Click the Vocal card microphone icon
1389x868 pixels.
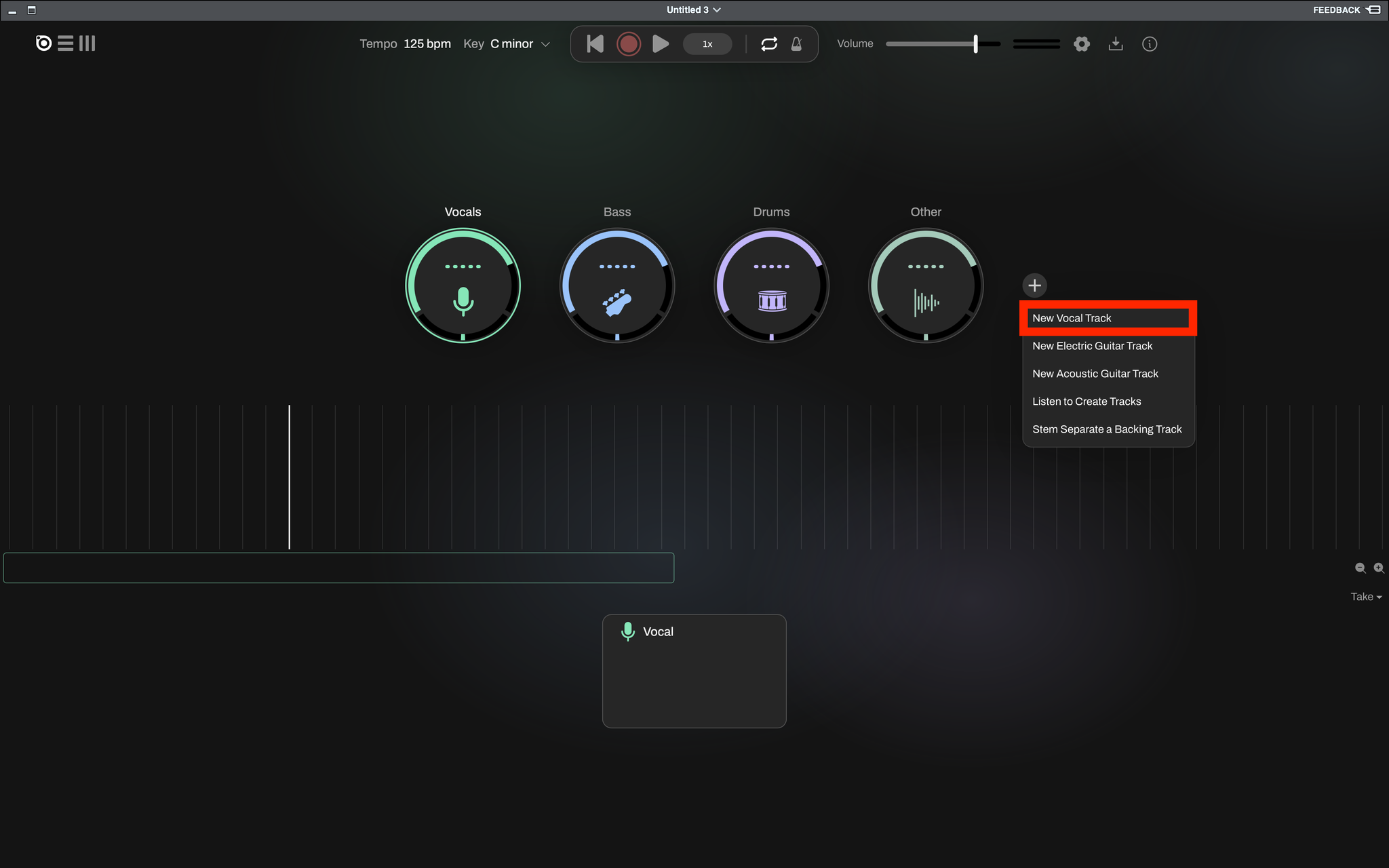tap(628, 631)
